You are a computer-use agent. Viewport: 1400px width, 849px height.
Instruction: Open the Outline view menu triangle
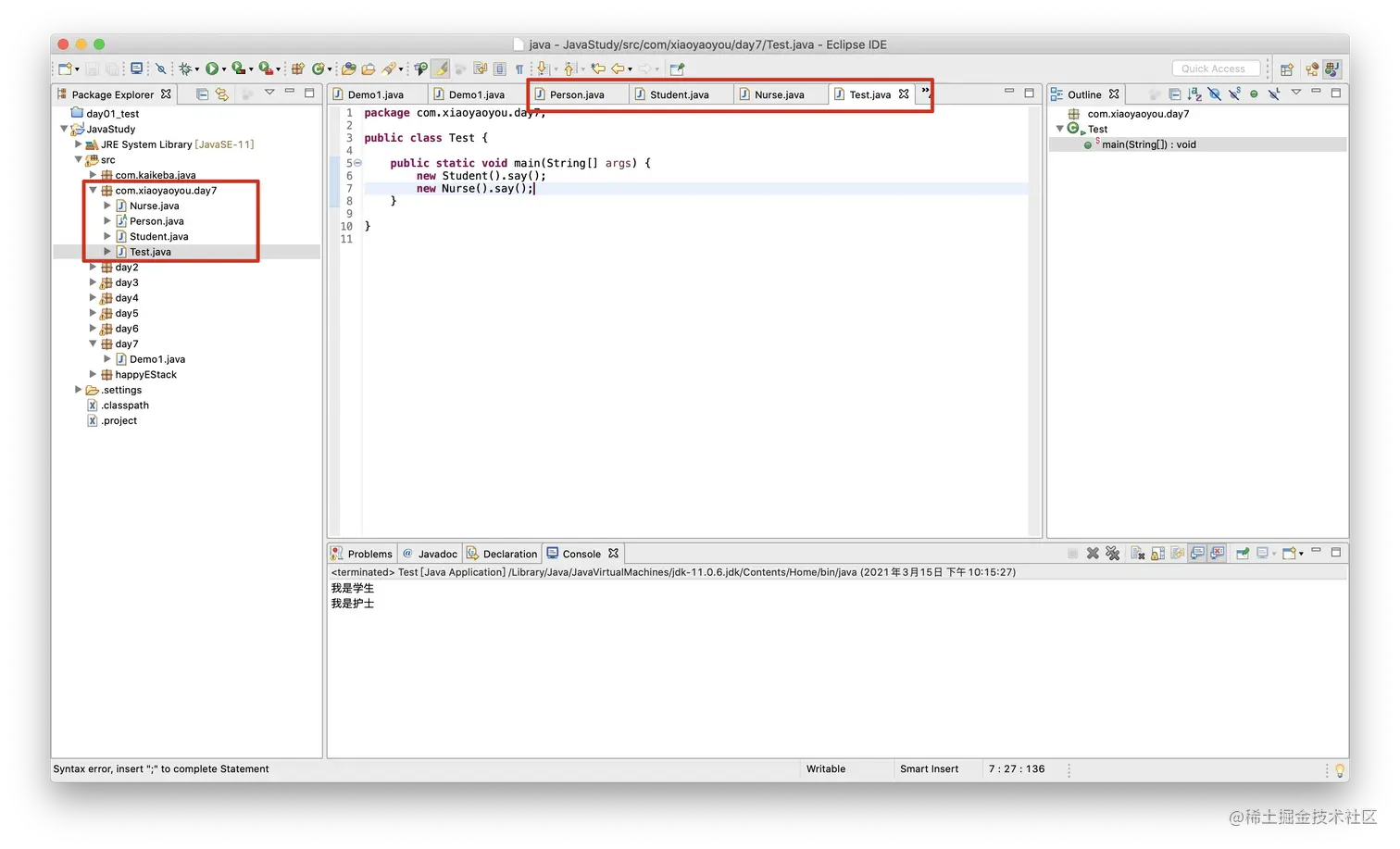click(x=1296, y=92)
